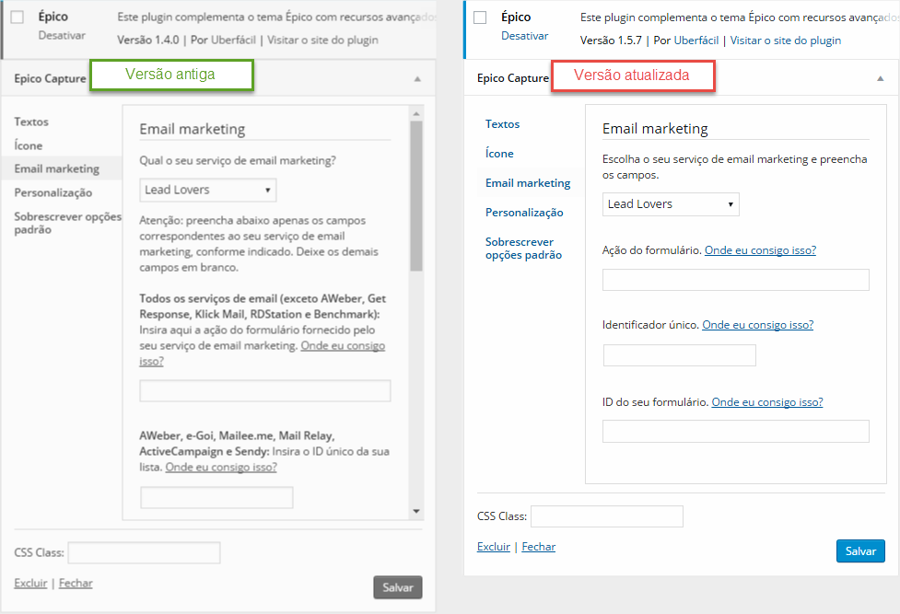This screenshot has width=900, height=614.
Task: Click the blue Salvar button
Action: pyautogui.click(x=860, y=551)
